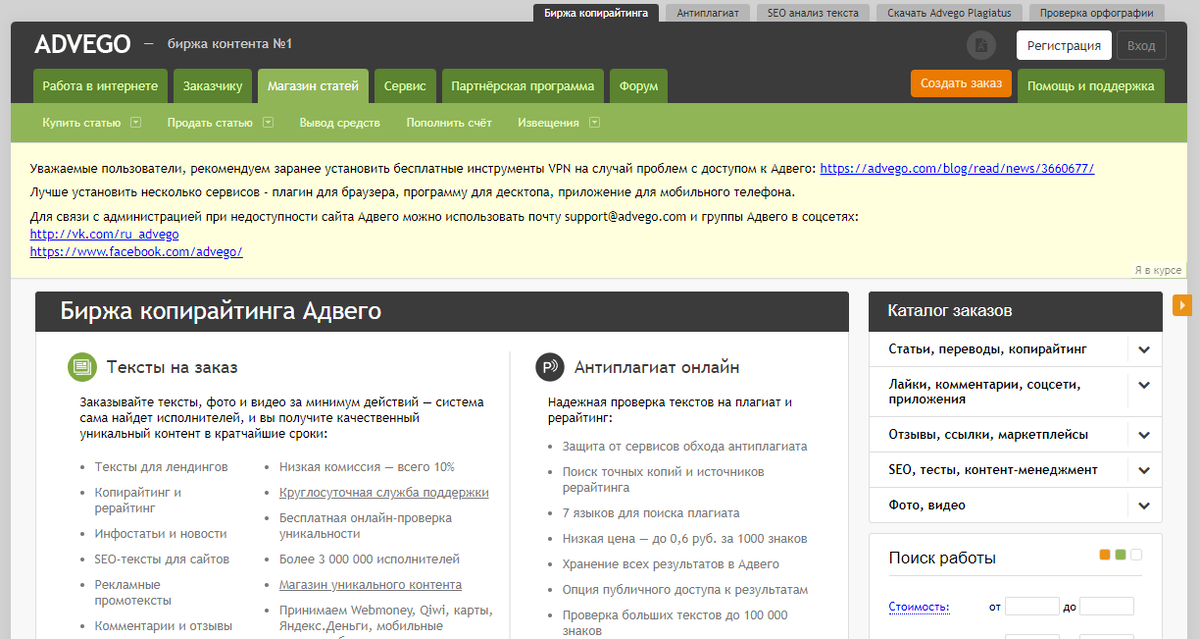Dismiss notice with Я в курсе

click(1158, 270)
